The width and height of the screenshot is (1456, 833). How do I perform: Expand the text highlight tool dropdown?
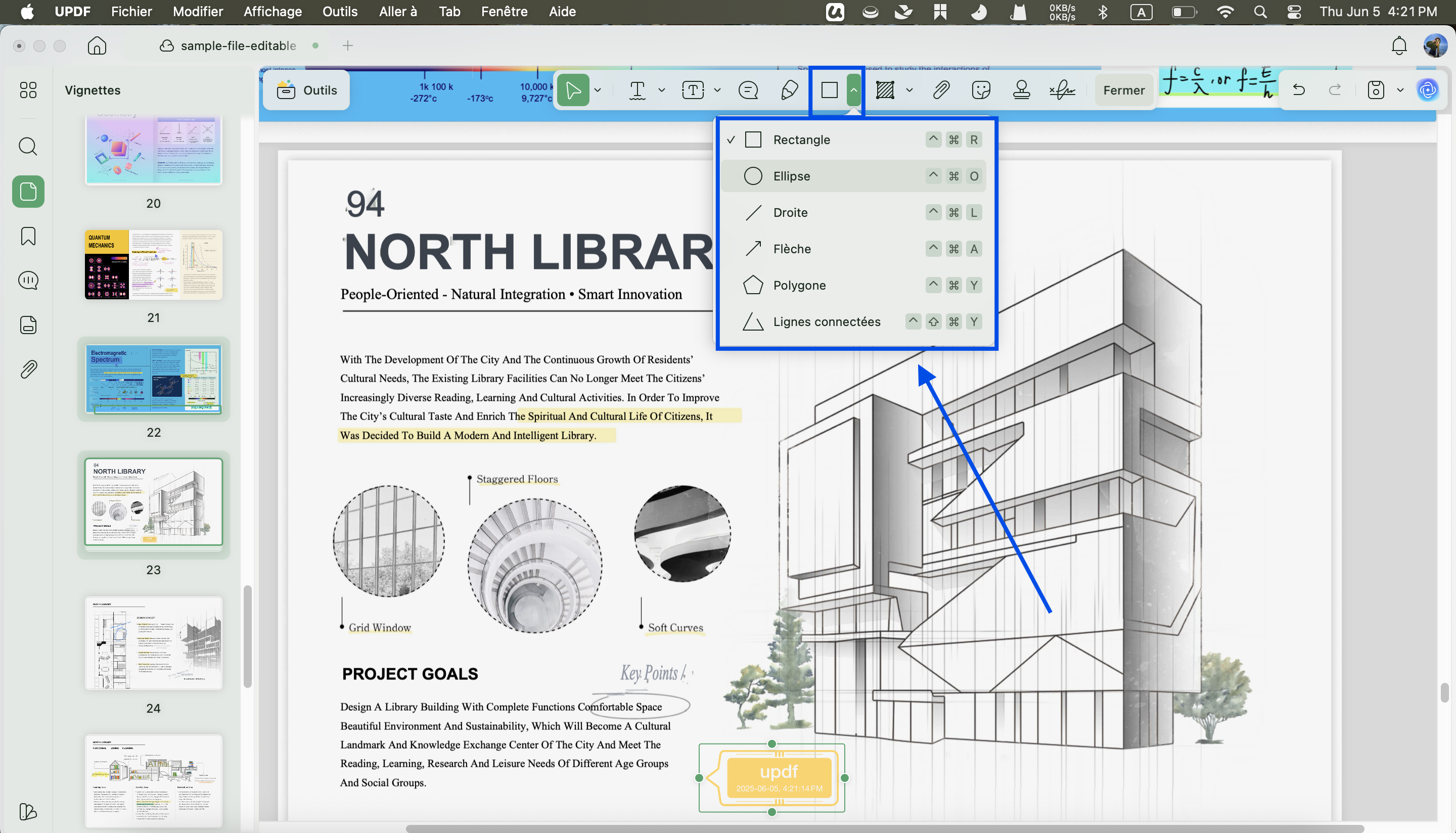(x=662, y=90)
